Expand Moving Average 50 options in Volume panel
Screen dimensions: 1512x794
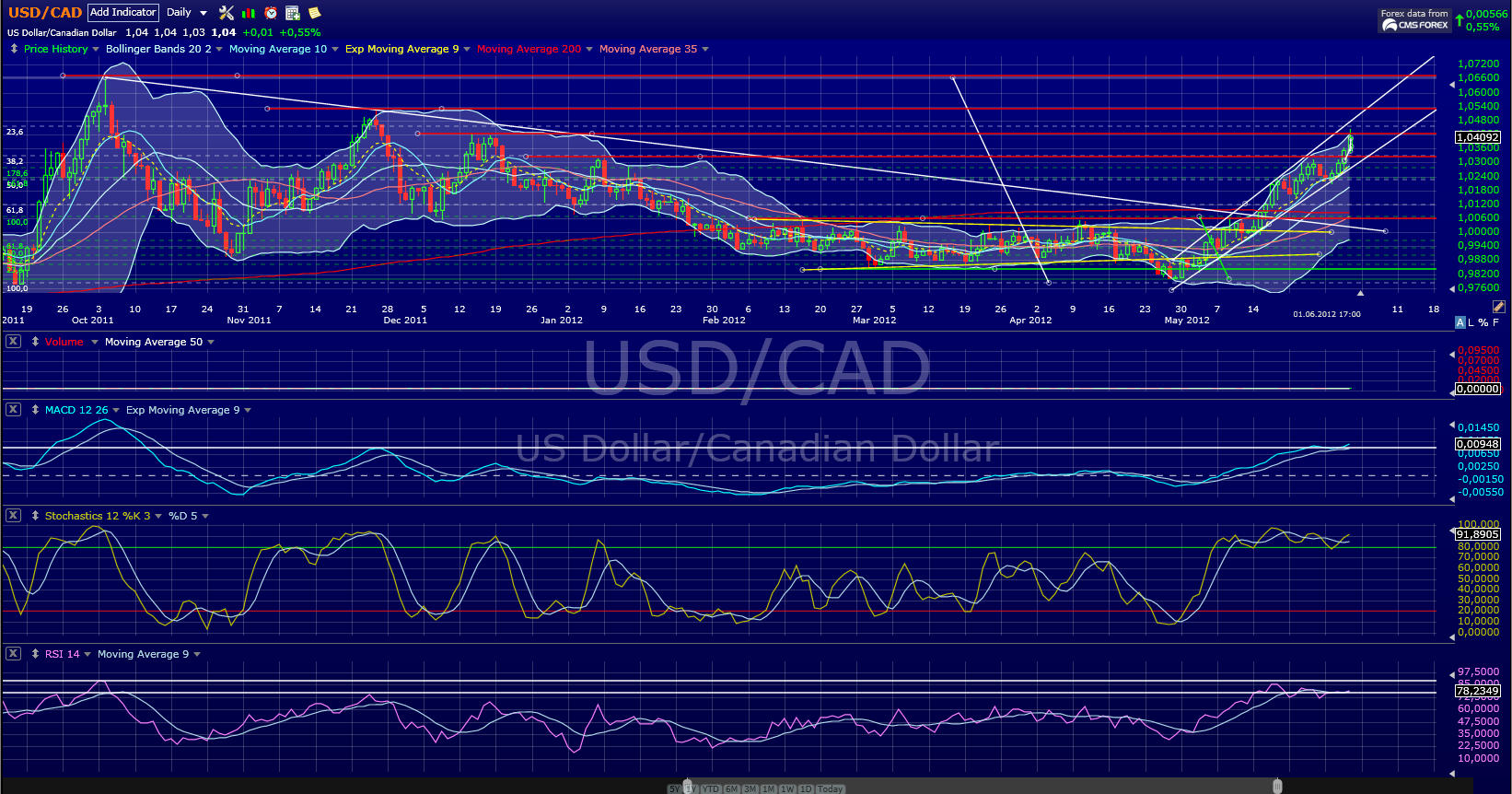211,342
